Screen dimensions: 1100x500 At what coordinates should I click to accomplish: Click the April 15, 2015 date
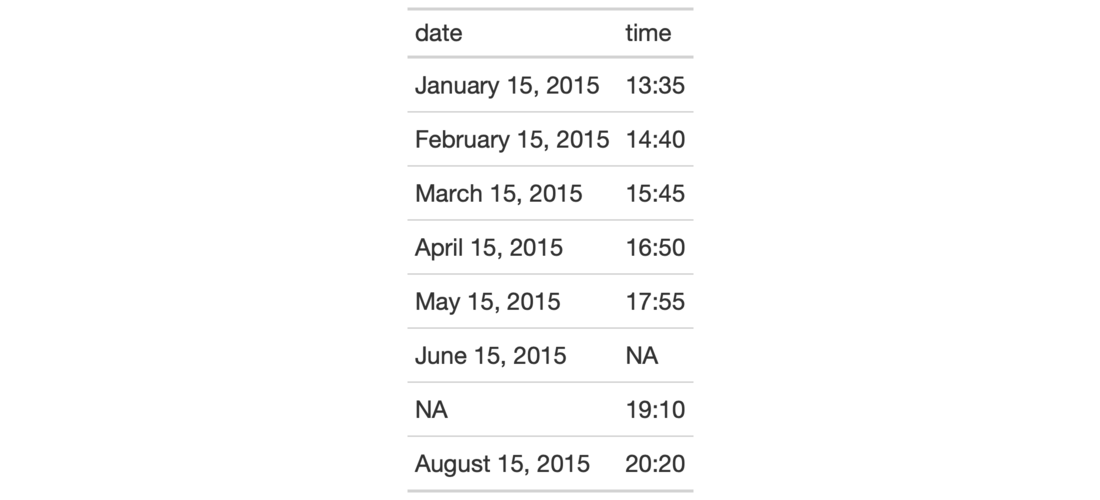point(489,248)
